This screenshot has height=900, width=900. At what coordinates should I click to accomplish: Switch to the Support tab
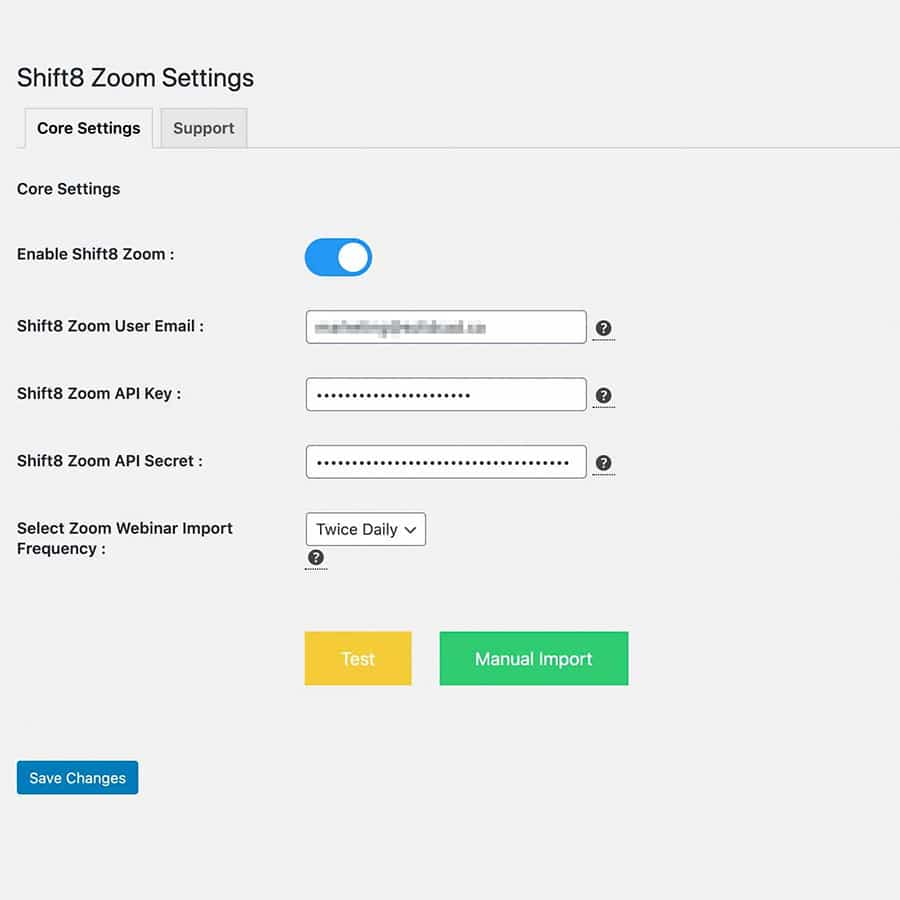(203, 128)
